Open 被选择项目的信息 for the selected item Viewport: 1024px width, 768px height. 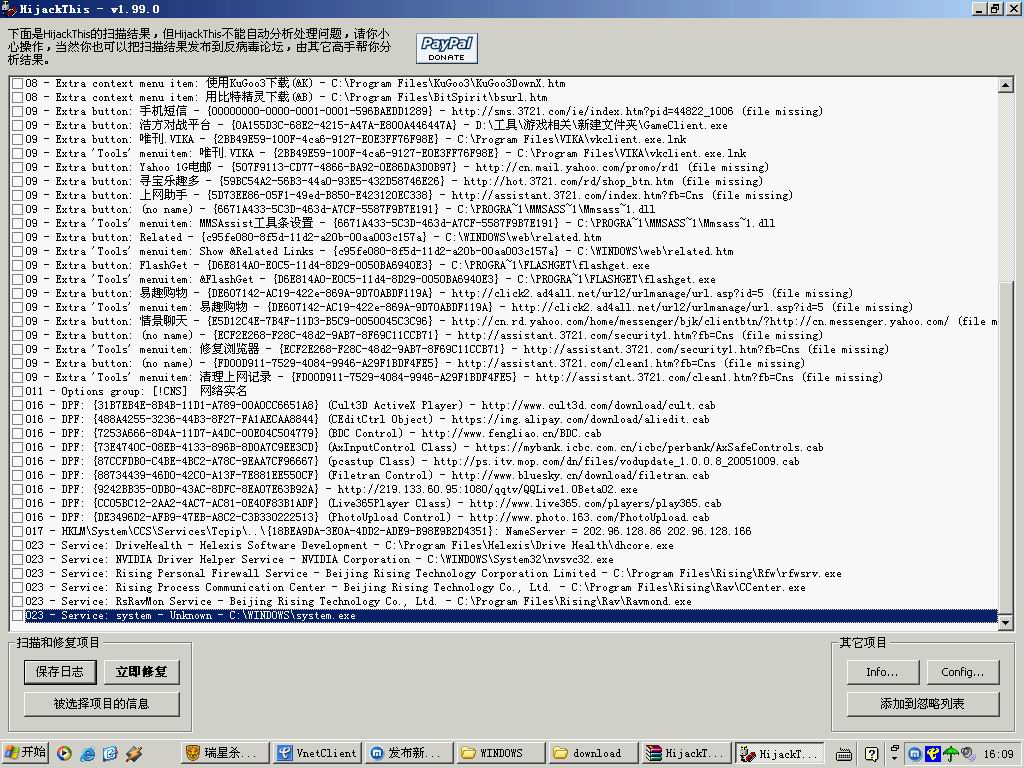(x=101, y=704)
